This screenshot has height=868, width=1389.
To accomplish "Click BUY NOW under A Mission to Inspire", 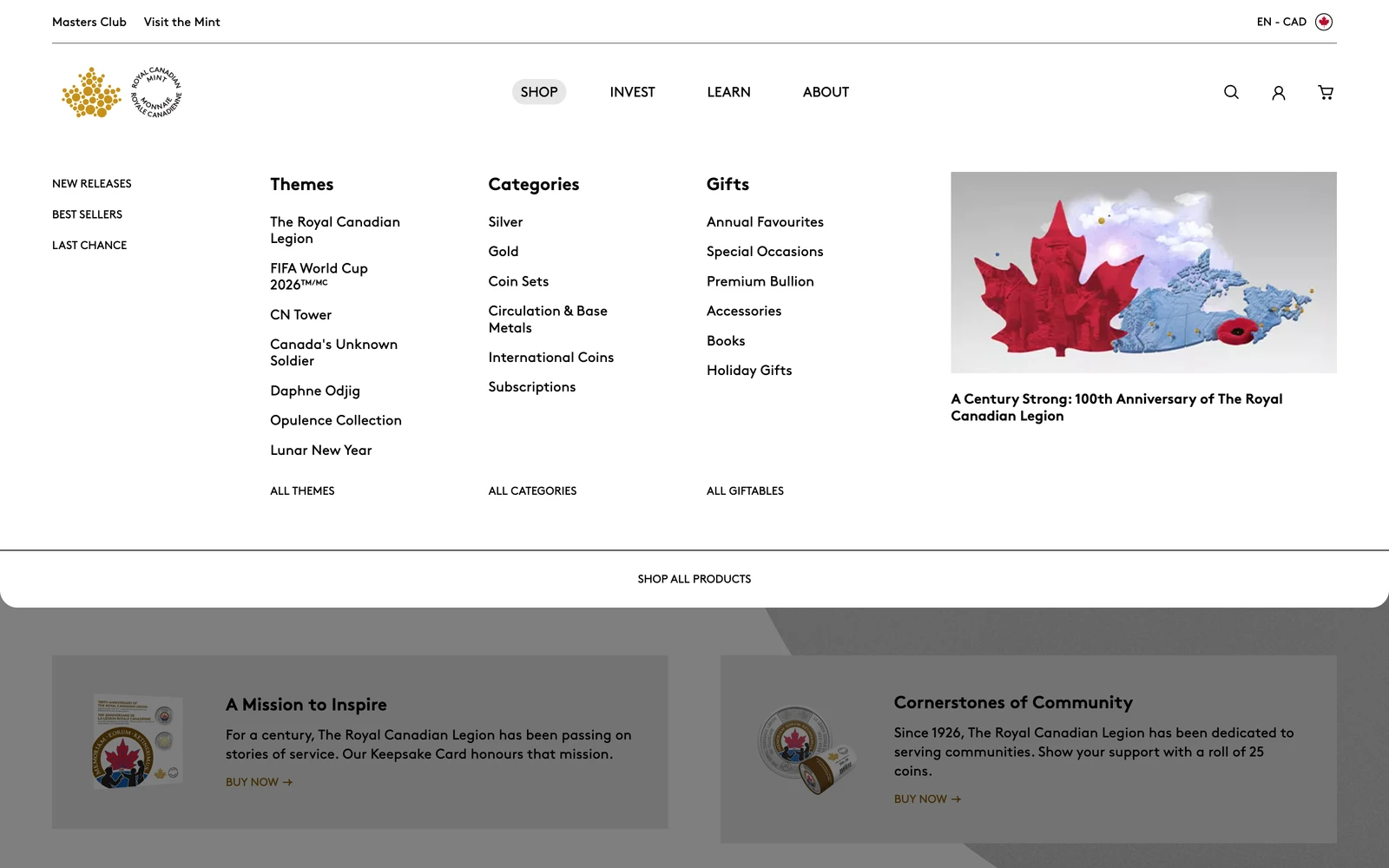I will point(259,782).
